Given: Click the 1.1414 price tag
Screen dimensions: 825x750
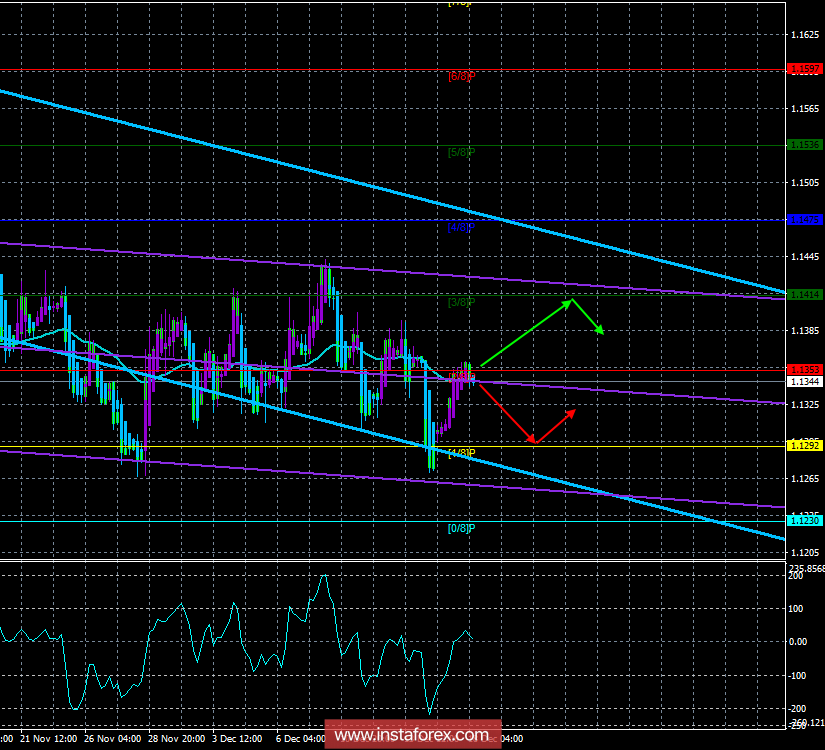Looking at the screenshot, I should pos(805,294).
